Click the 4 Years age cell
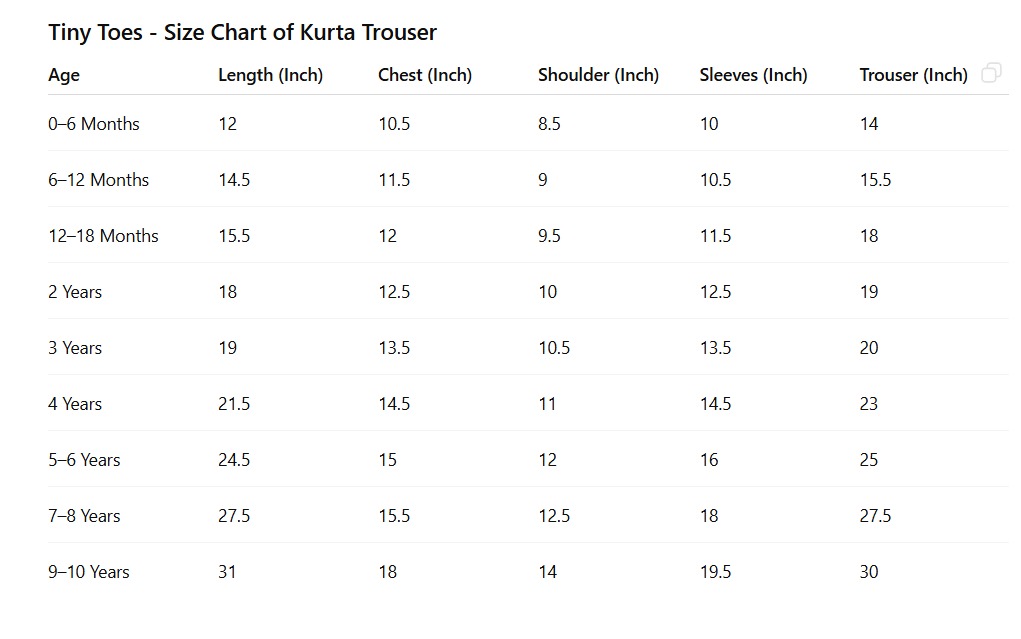Image resolution: width=1021 pixels, height=639 pixels. click(x=75, y=404)
